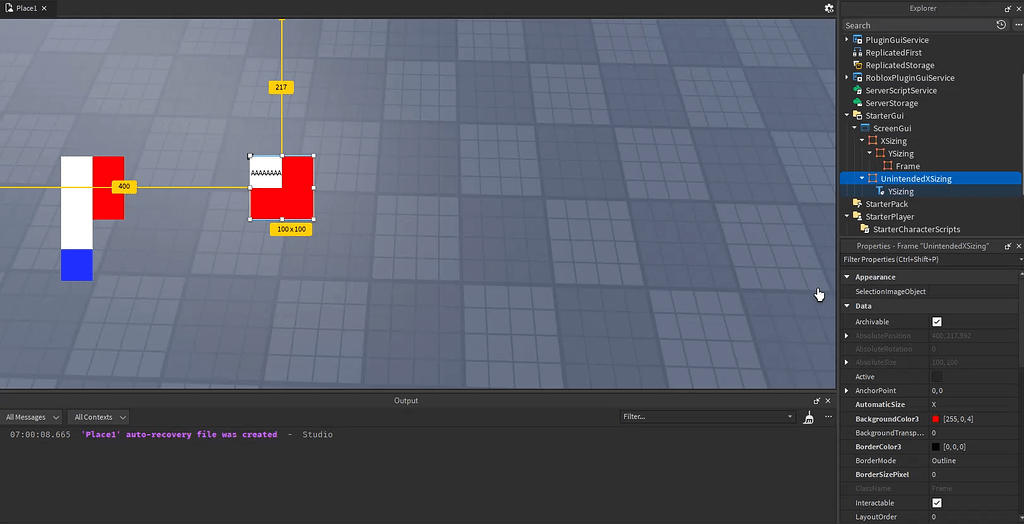1024x524 pixels.
Task: Open viewport settings gear icon
Action: [x=829, y=8]
